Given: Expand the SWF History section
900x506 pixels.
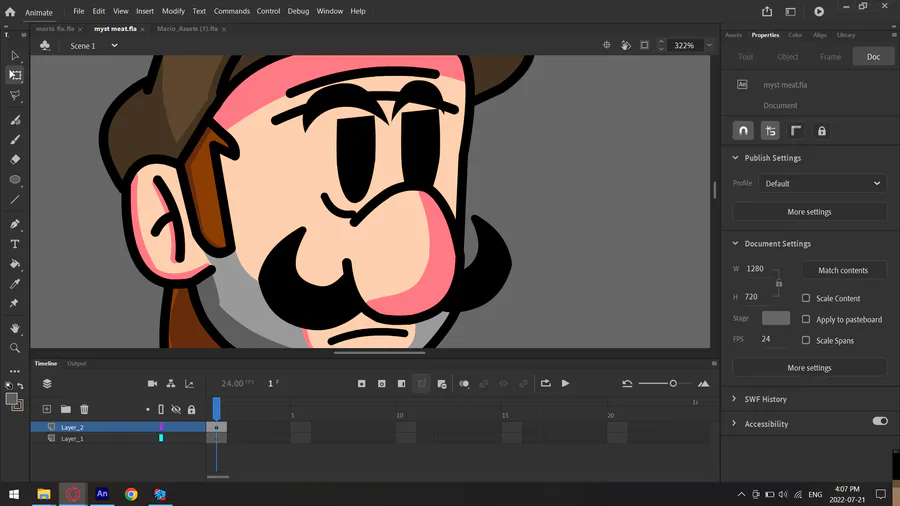Looking at the screenshot, I should click(x=734, y=399).
